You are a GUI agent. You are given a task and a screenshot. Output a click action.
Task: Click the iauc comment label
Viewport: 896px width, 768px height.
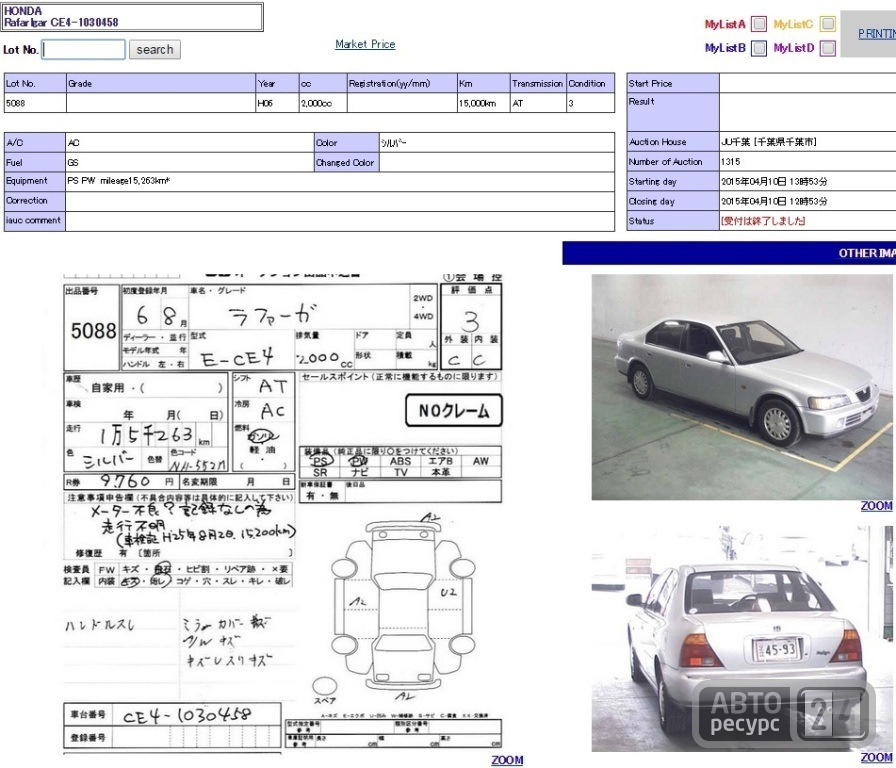[33, 220]
